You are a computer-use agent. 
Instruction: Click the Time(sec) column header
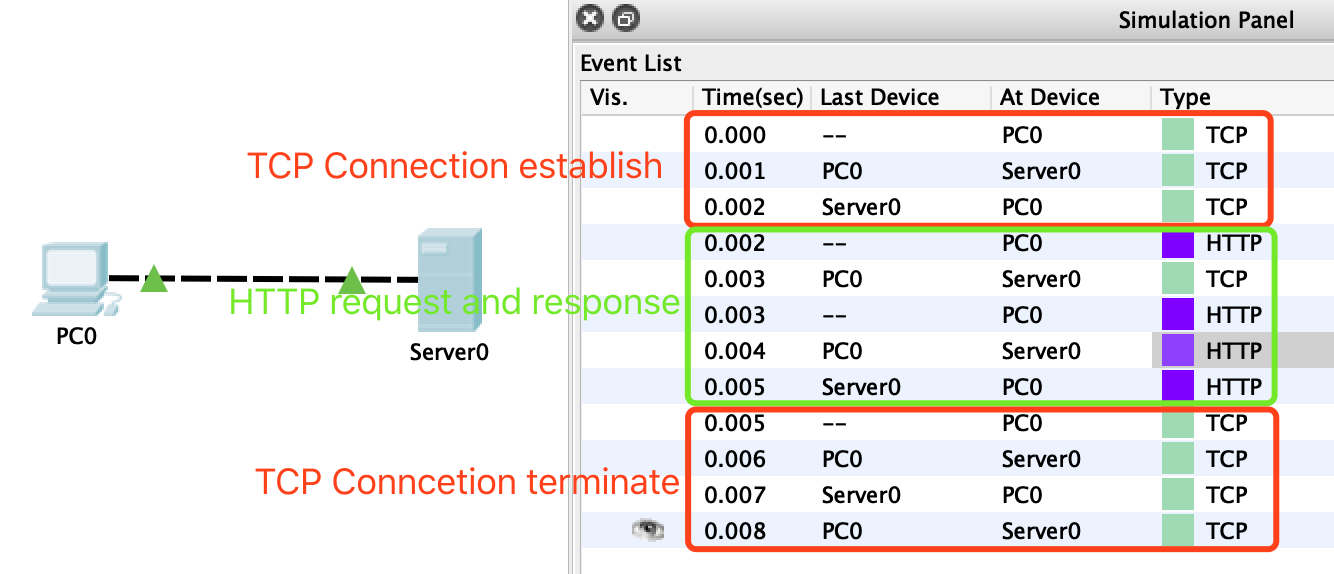pos(752,97)
